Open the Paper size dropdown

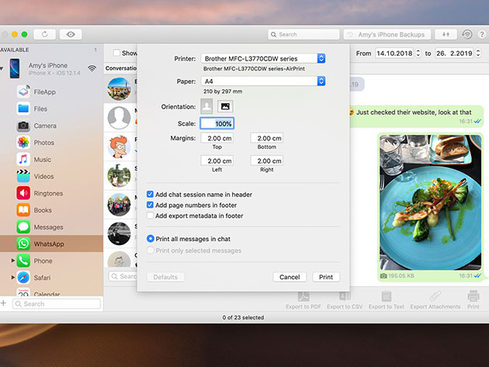(263, 81)
